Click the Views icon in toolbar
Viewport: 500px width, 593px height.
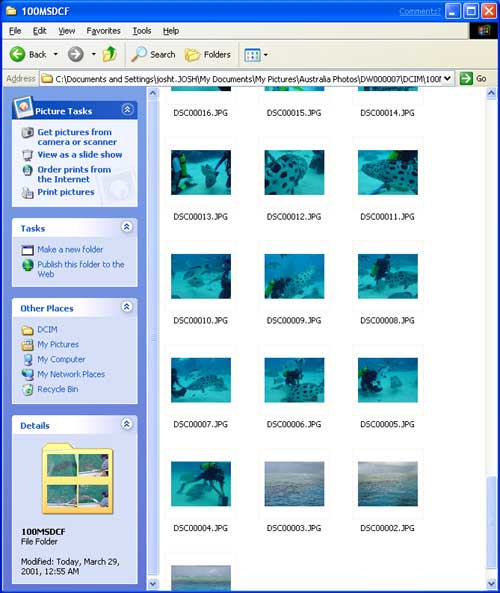[x=252, y=55]
